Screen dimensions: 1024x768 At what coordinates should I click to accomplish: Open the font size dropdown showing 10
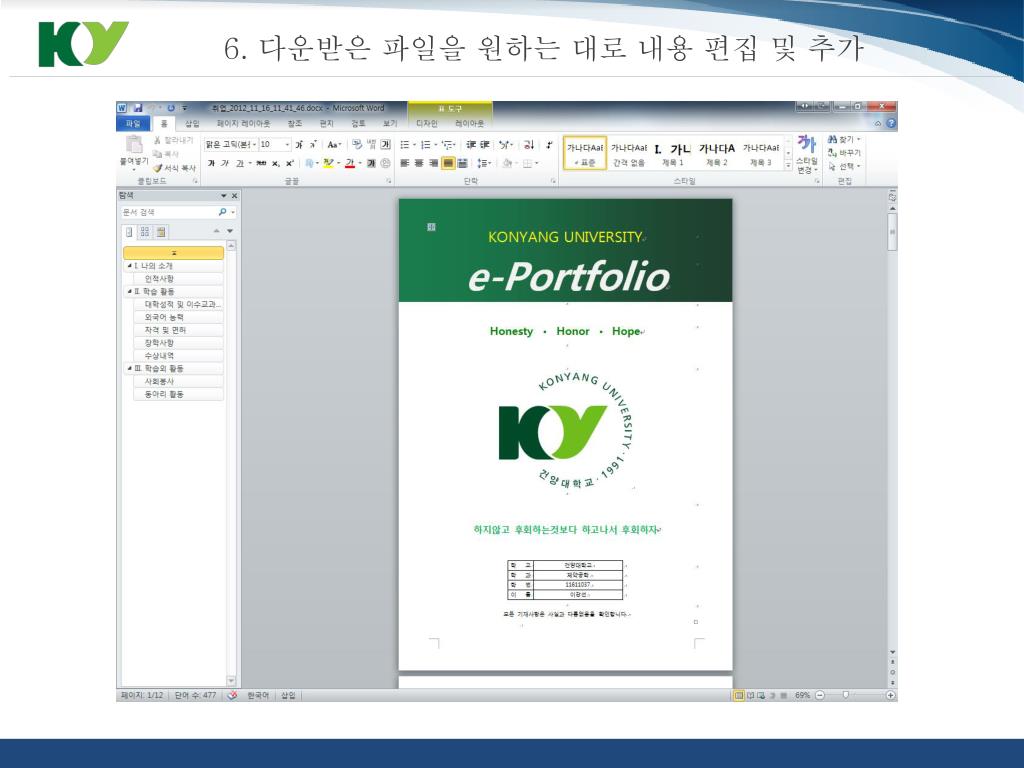pos(287,144)
